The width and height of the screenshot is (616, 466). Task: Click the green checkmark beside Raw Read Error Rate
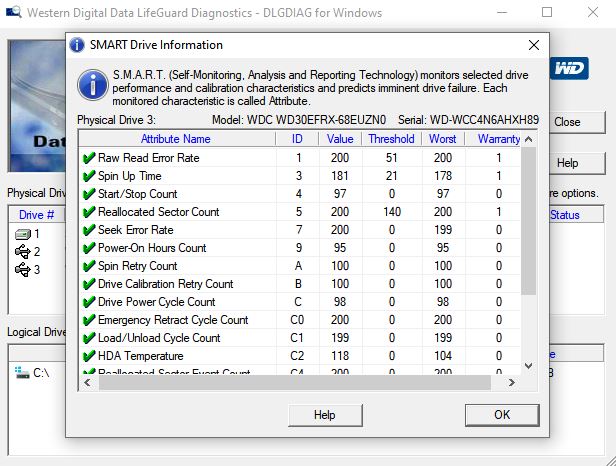[89, 158]
